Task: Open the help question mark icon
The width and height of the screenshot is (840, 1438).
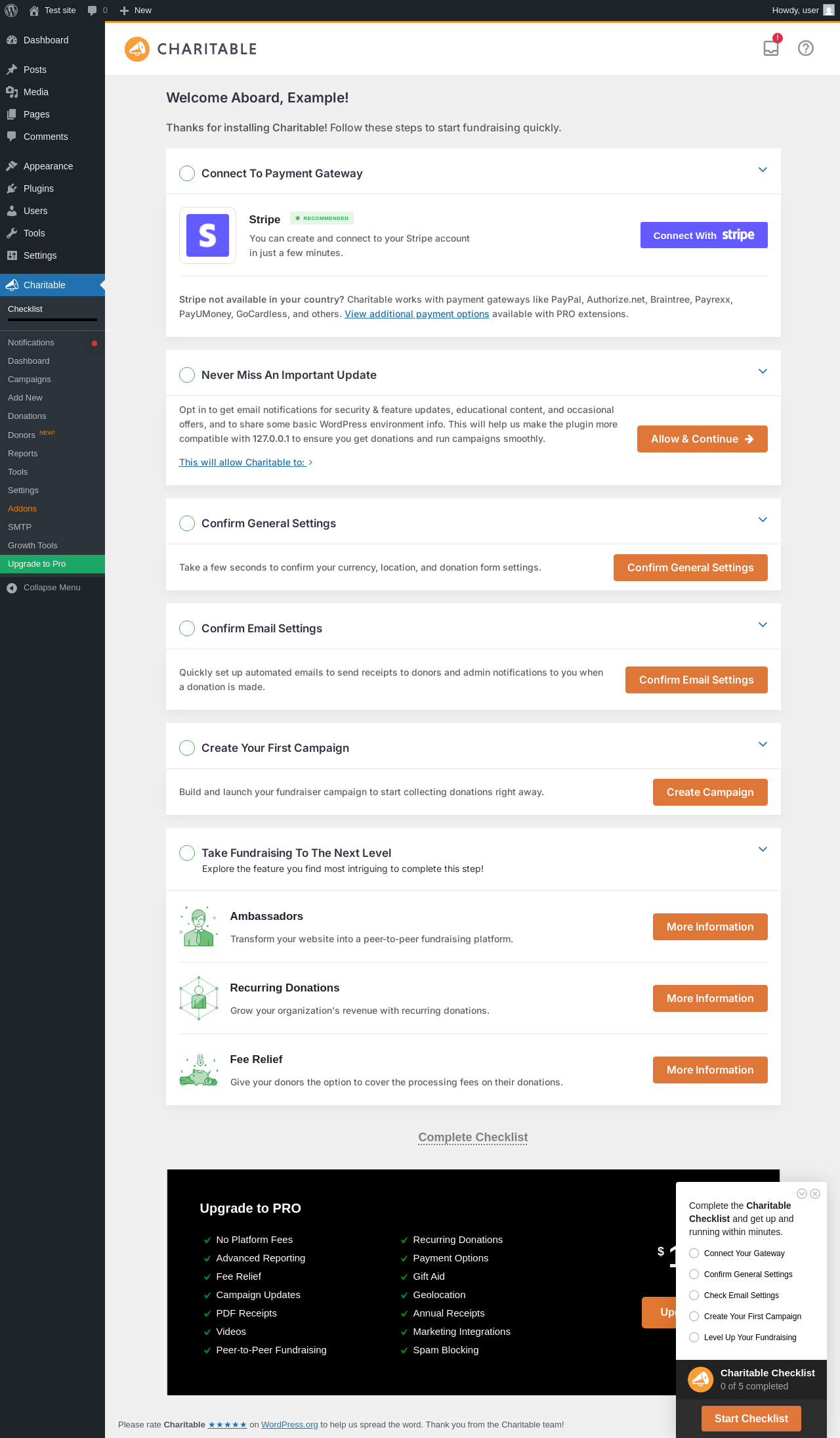Action: 806,48
